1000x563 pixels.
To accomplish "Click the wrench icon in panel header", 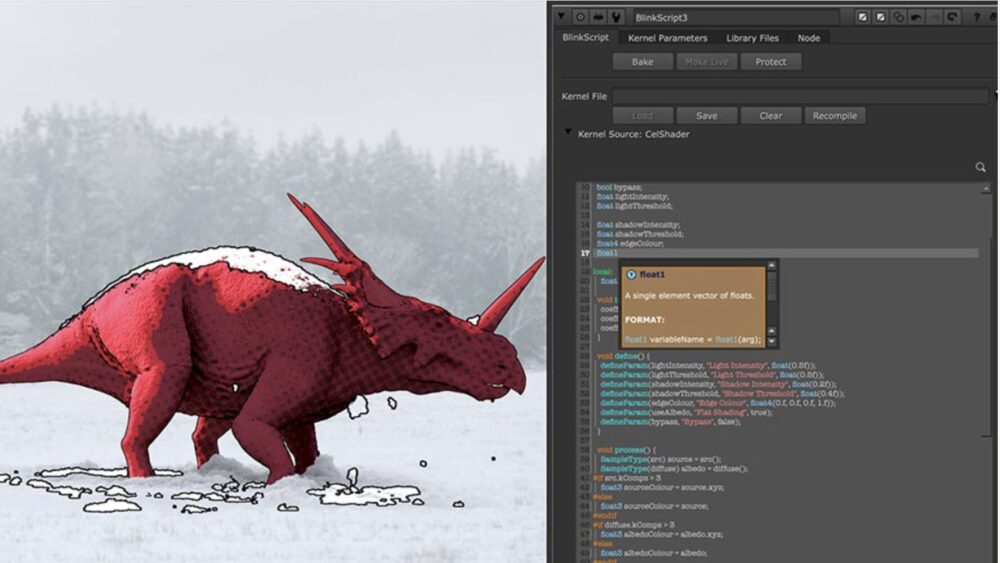I will pos(616,17).
